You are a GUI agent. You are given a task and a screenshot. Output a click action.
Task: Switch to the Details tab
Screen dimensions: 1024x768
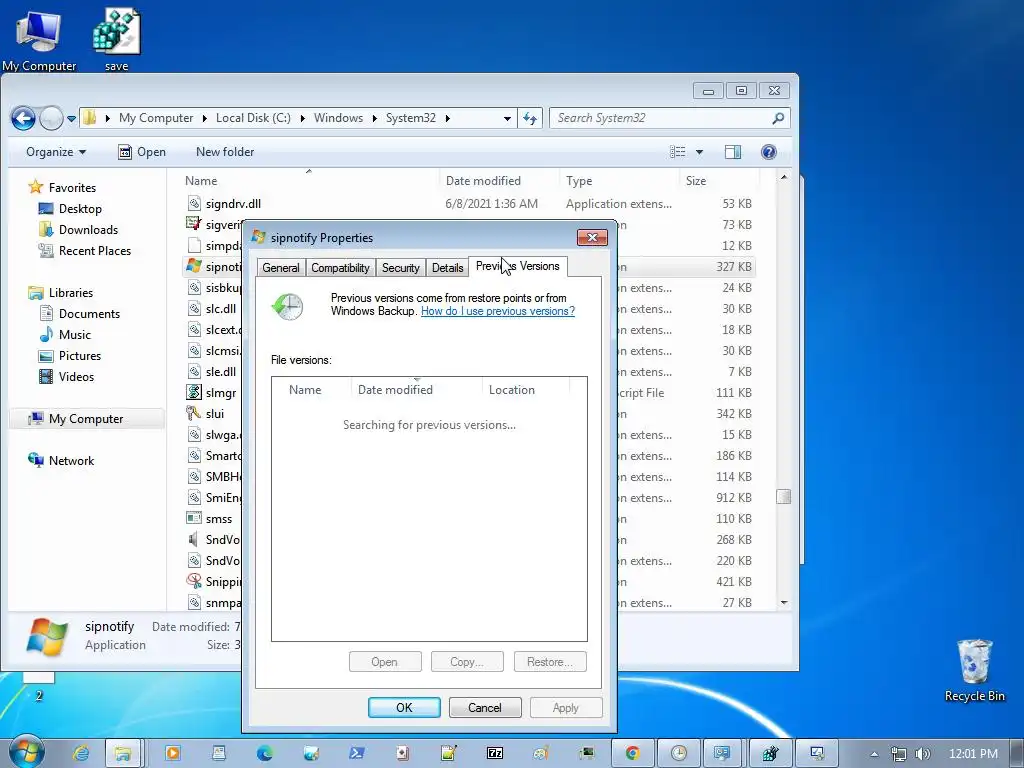[447, 268]
